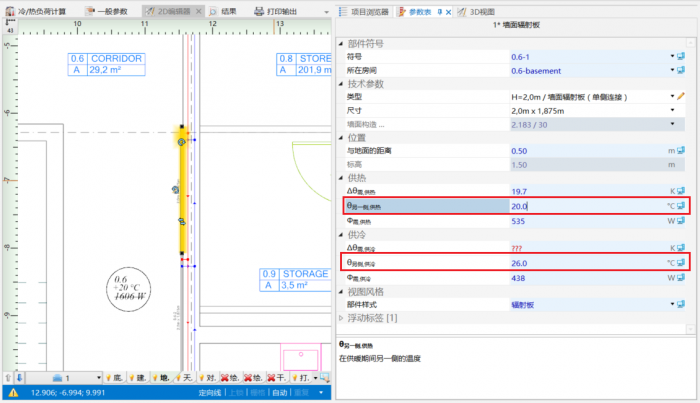Pin the 参数表 panel with the pin icon

click(x=437, y=11)
